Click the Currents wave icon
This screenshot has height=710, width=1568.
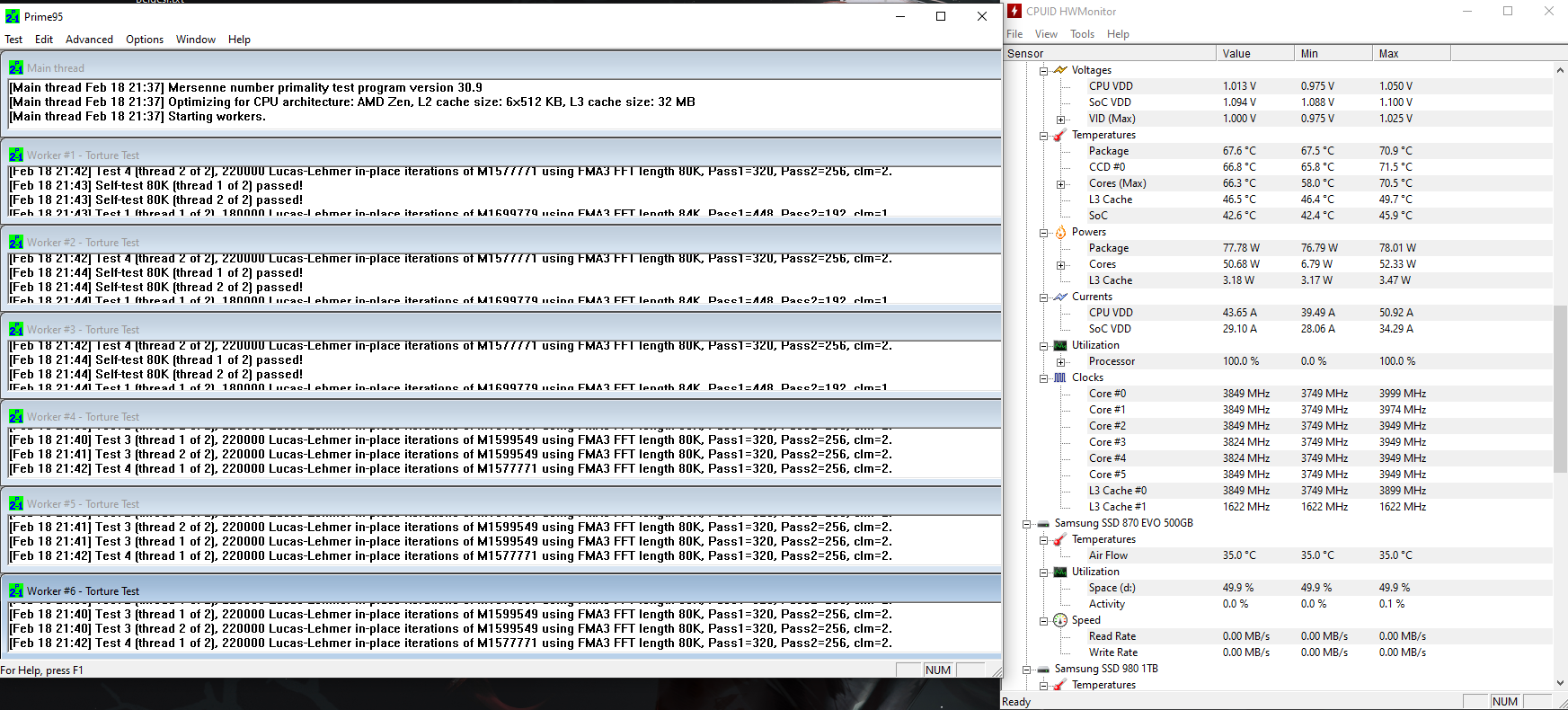click(x=1060, y=297)
